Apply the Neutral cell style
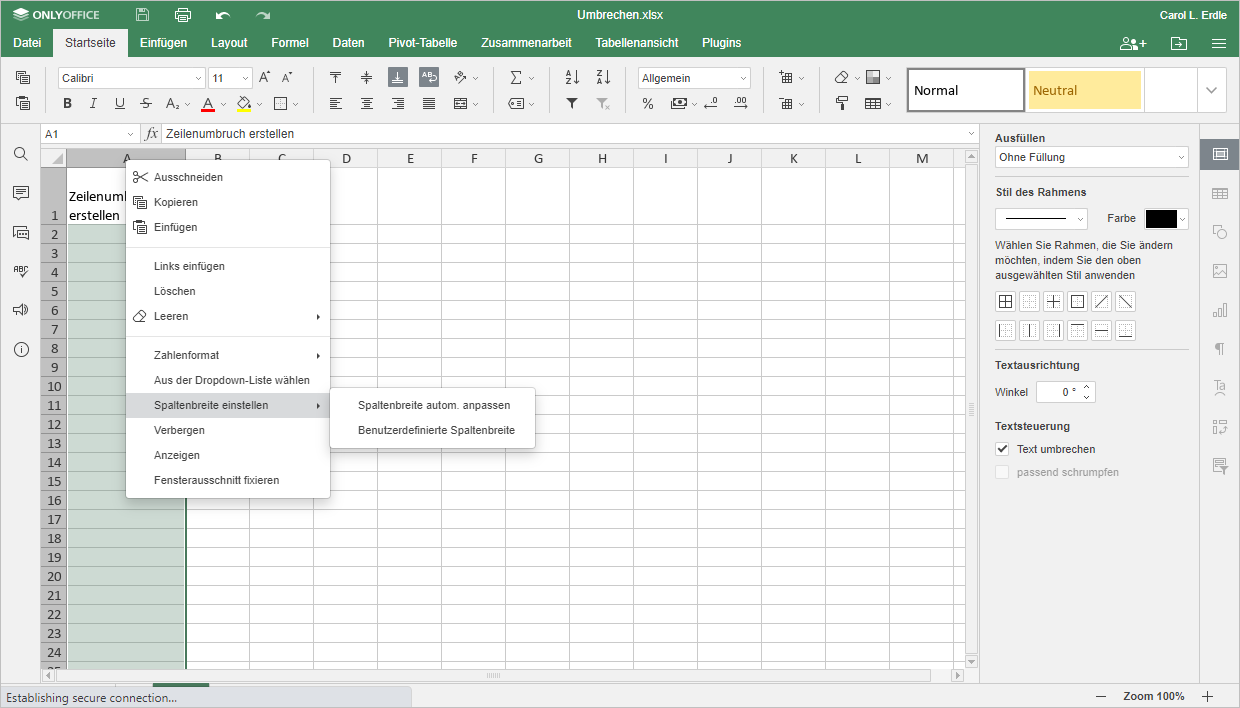Viewport: 1240px width, 708px height. pyautogui.click(x=1085, y=90)
